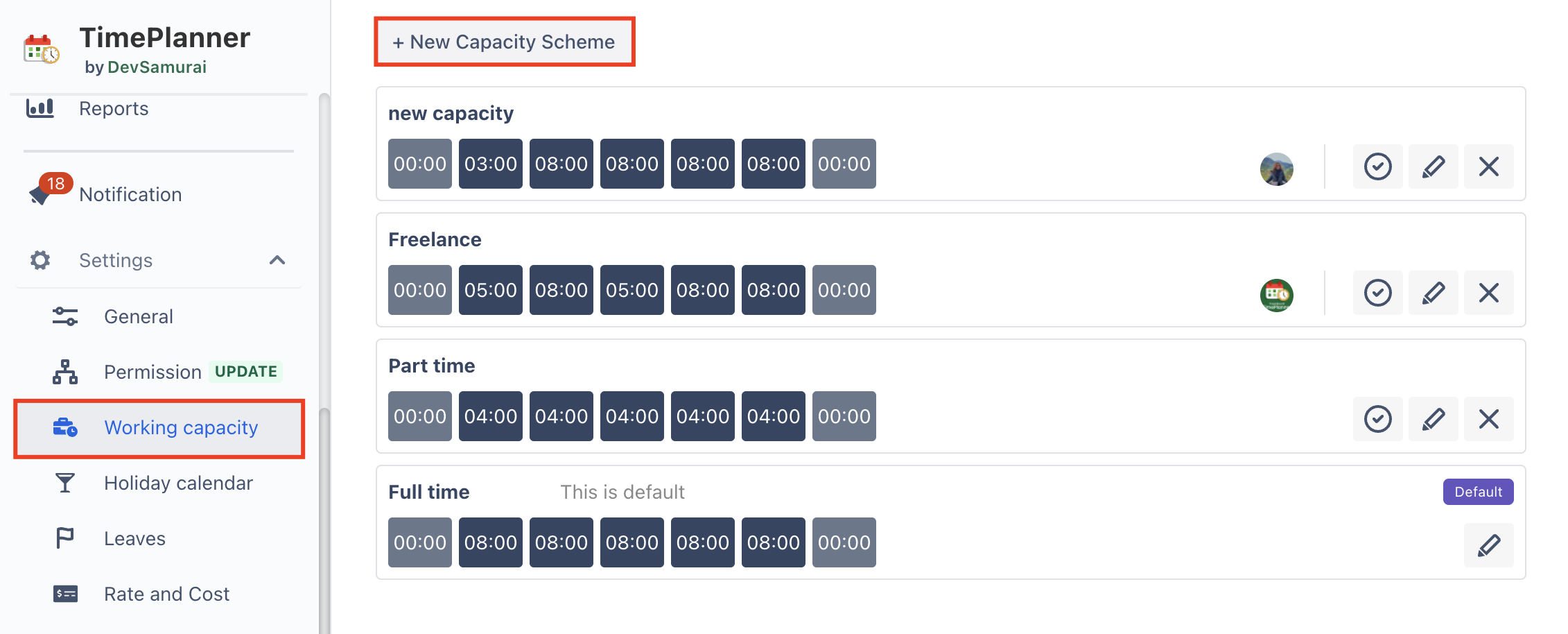Image resolution: width=1568 pixels, height=634 pixels.
Task: Delete the Freelance capacity scheme
Action: point(1488,293)
